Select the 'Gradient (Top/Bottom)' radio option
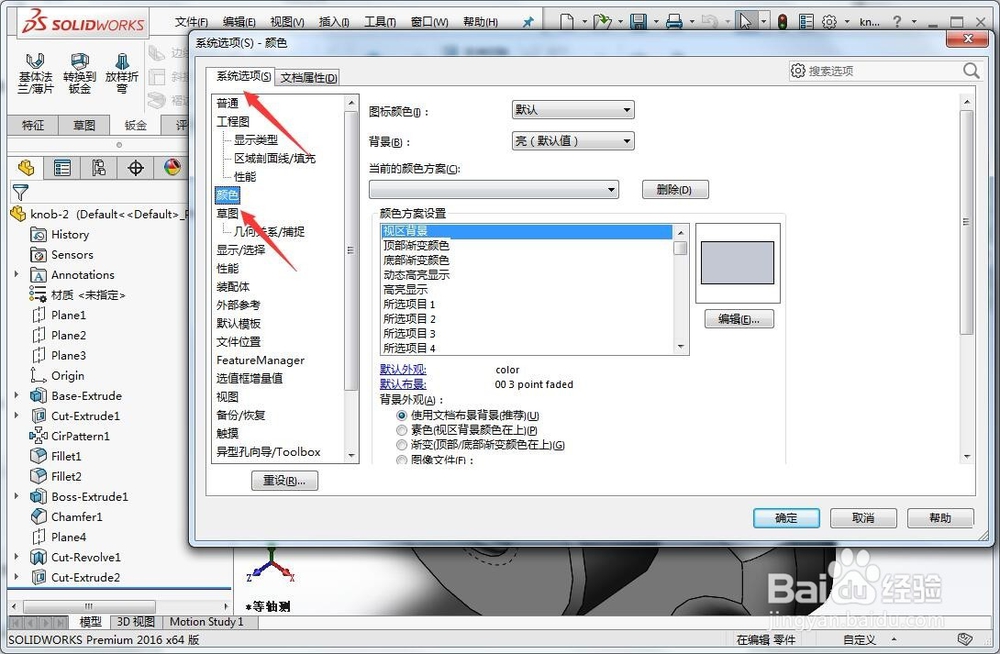 click(x=402, y=445)
